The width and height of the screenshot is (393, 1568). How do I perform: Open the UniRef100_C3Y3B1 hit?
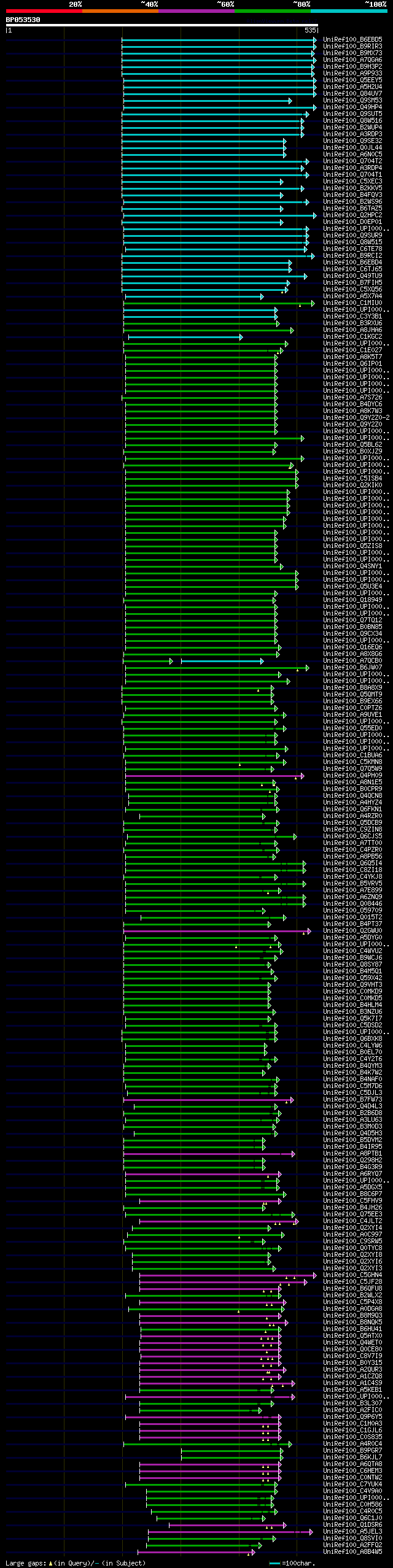pyautogui.click(x=352, y=317)
